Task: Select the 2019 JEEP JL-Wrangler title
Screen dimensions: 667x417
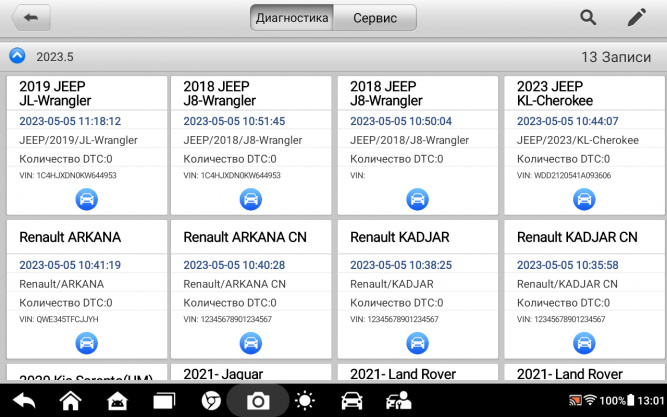Action: pyautogui.click(x=55, y=93)
